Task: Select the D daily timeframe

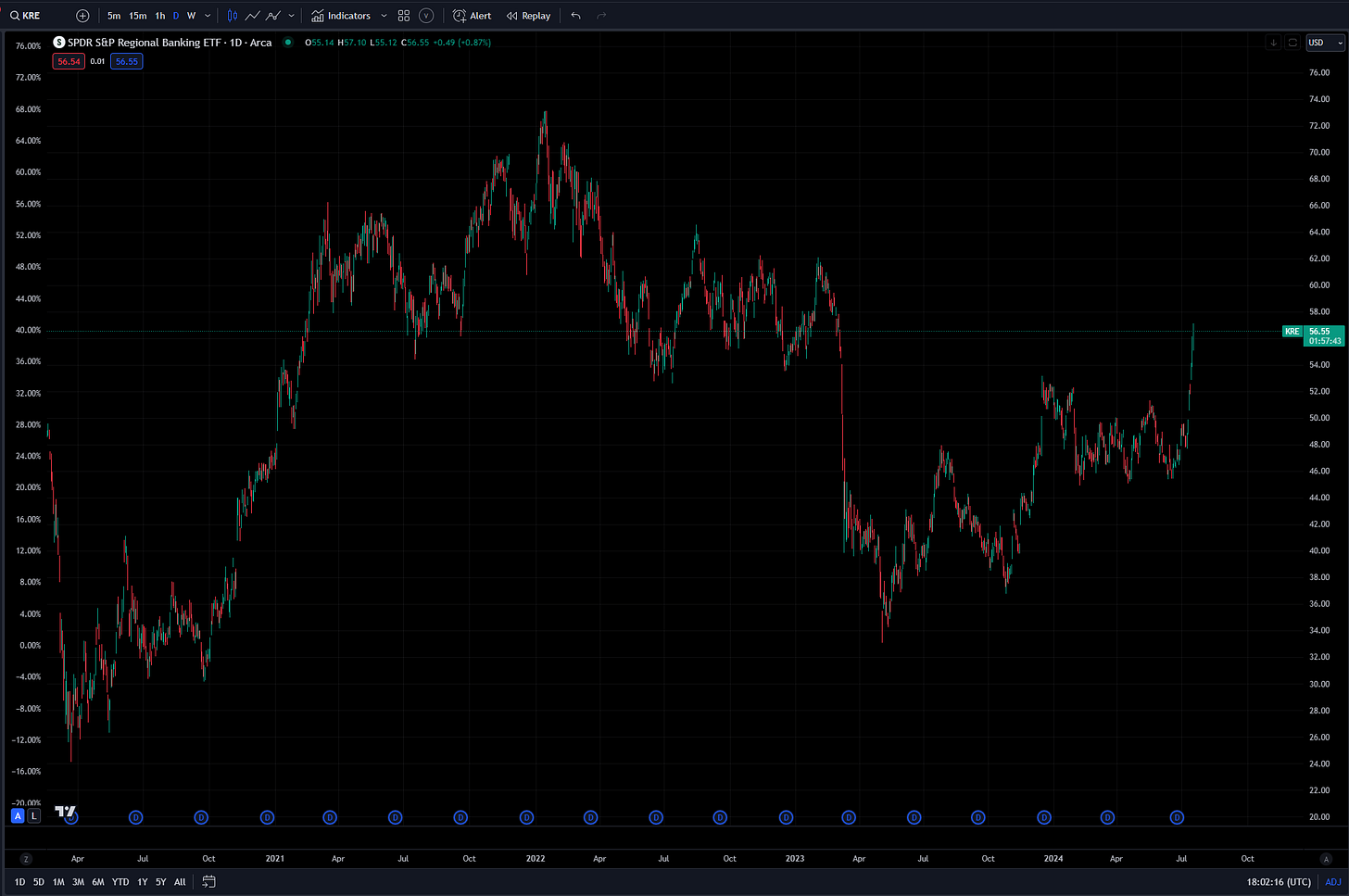Action: (x=176, y=16)
